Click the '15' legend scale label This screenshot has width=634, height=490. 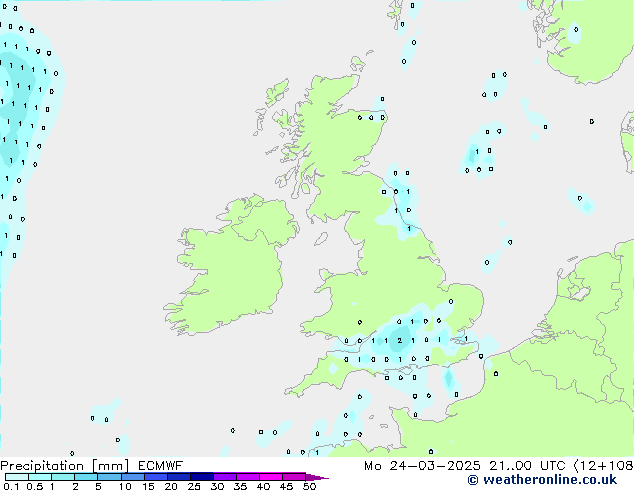point(148,486)
